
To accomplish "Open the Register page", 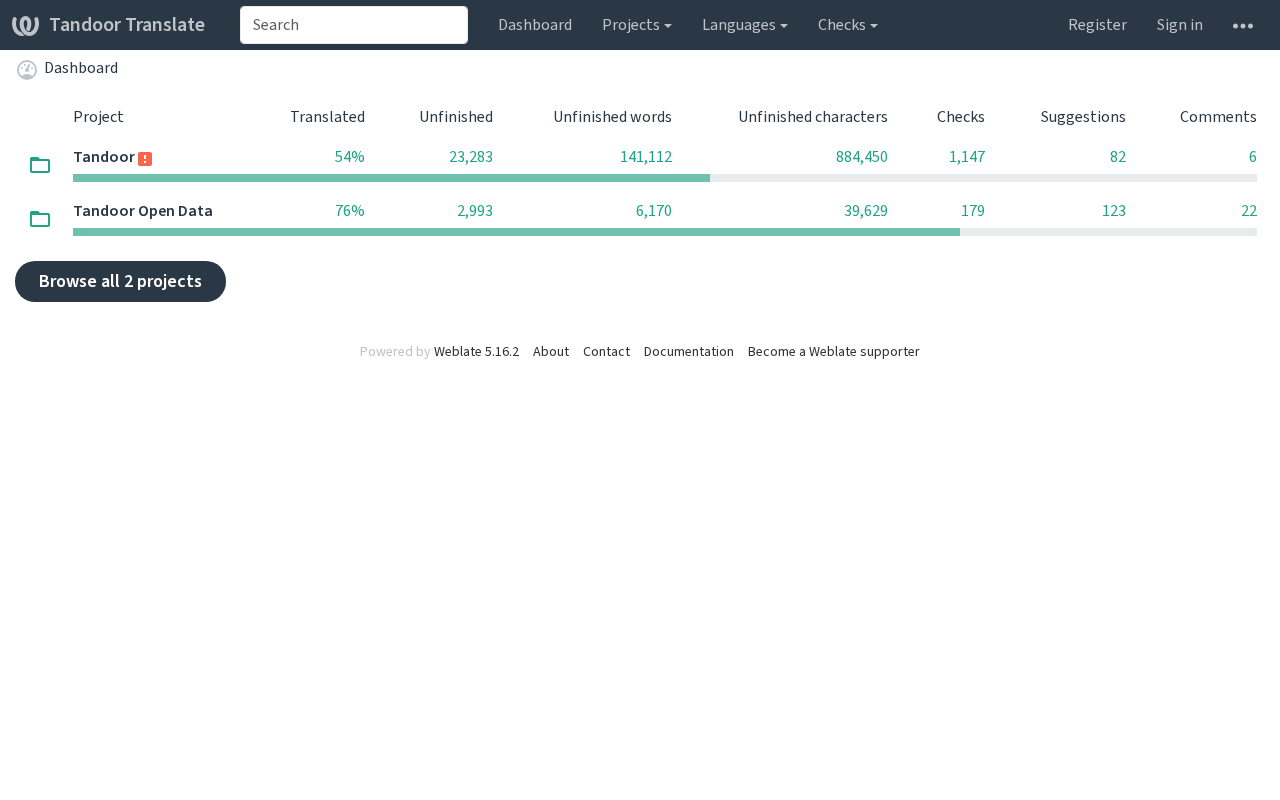I will [x=1097, y=25].
